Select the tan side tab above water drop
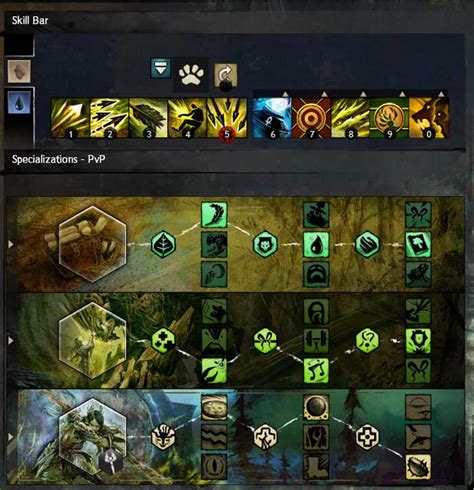The image size is (474, 490). [19, 71]
